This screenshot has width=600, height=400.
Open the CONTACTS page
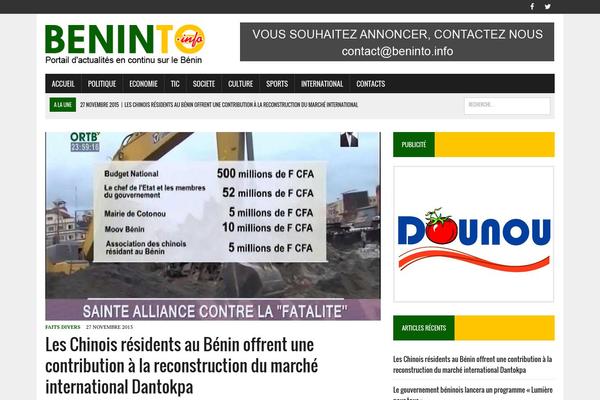pyautogui.click(x=371, y=84)
